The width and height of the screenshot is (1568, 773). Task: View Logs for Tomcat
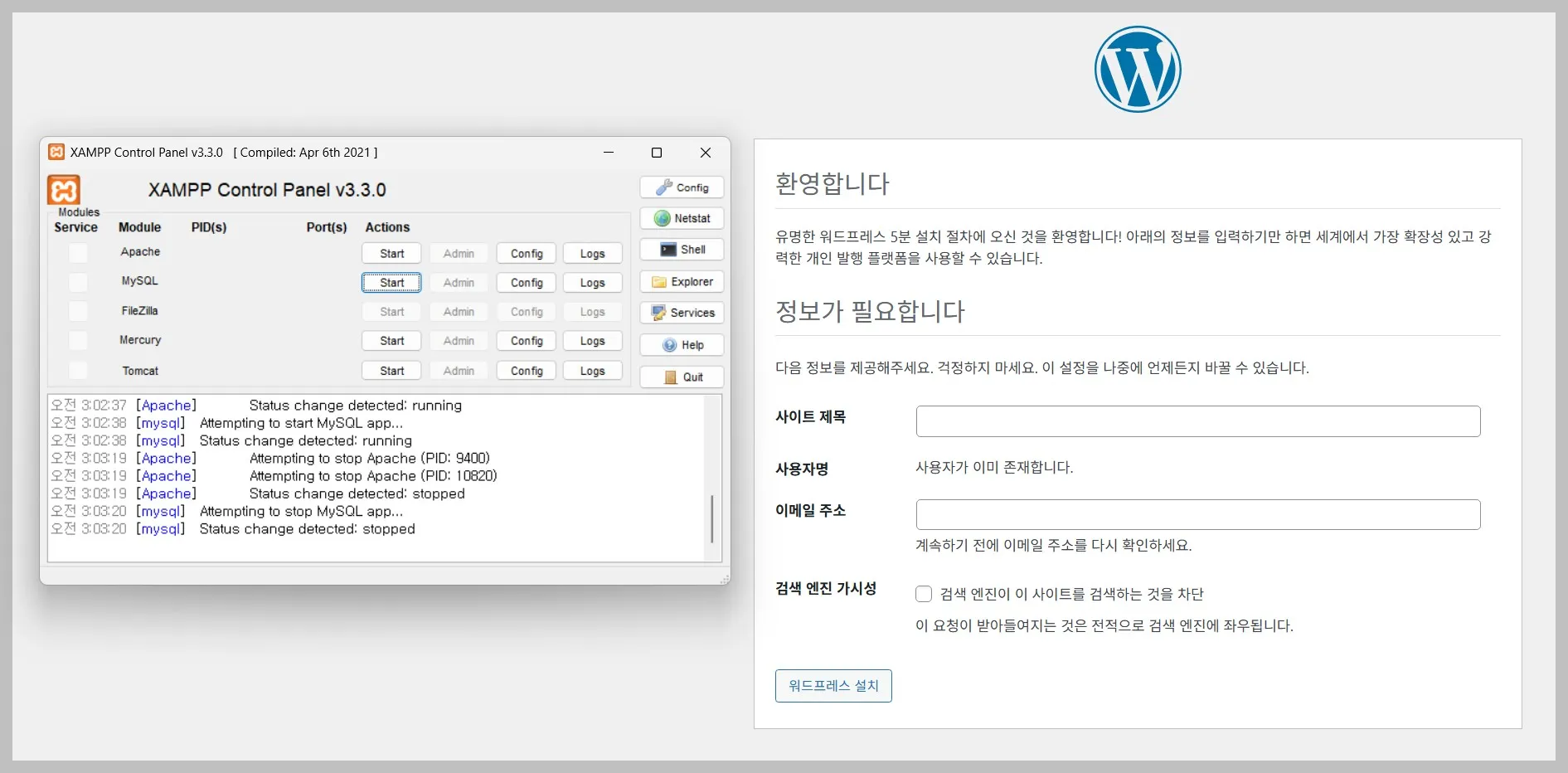click(x=592, y=371)
